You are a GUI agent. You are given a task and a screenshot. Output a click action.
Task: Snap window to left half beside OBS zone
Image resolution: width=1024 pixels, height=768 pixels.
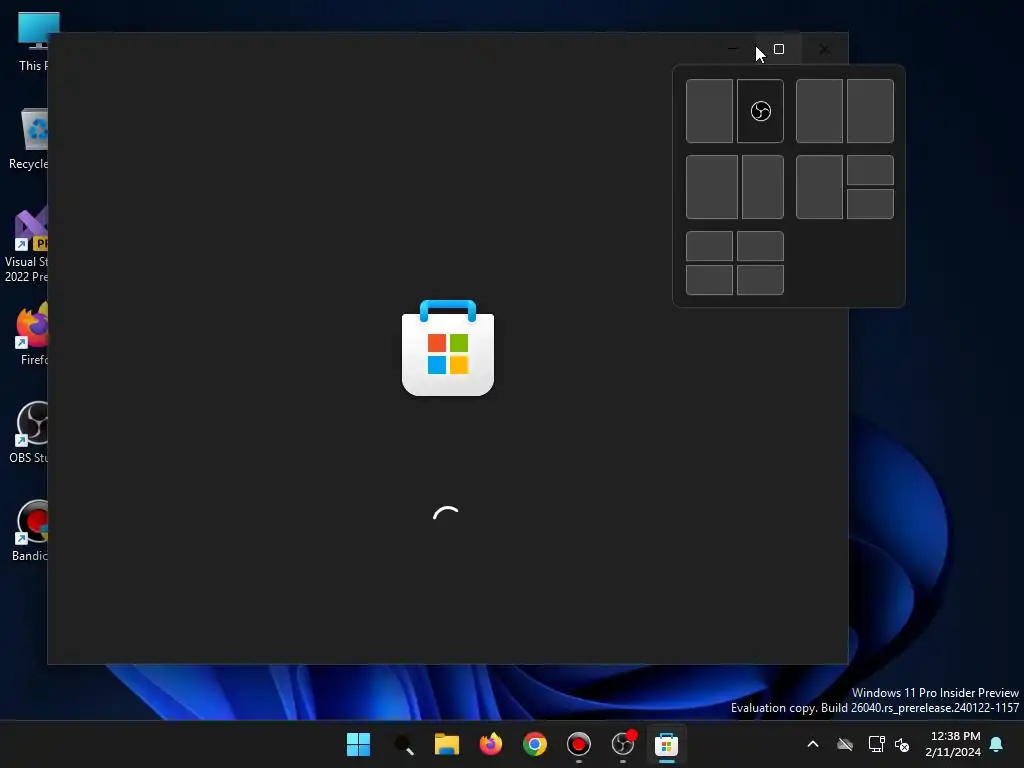click(x=709, y=111)
